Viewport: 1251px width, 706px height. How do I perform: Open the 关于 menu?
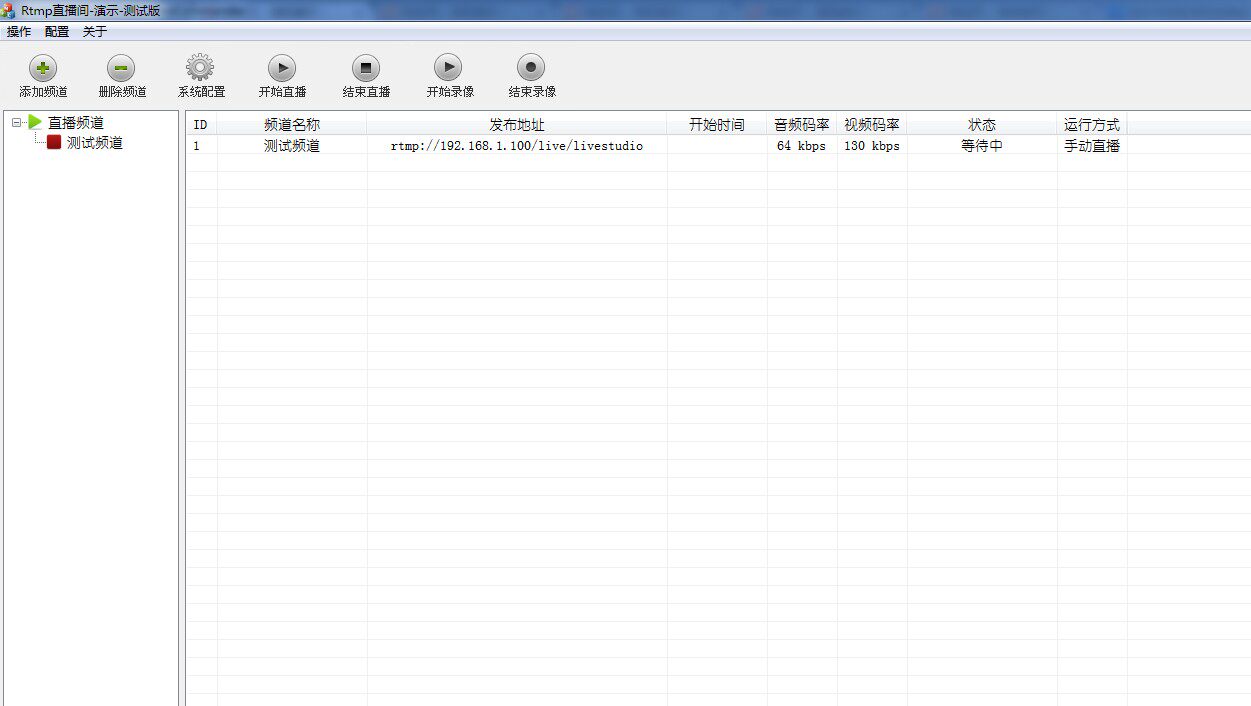click(95, 32)
